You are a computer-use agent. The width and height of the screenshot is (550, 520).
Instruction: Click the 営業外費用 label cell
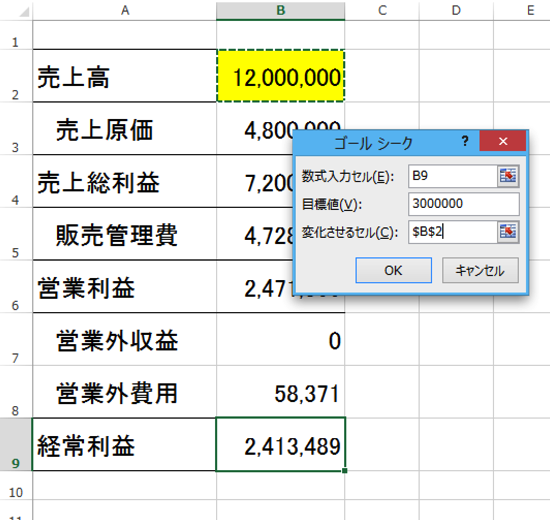click(125, 392)
